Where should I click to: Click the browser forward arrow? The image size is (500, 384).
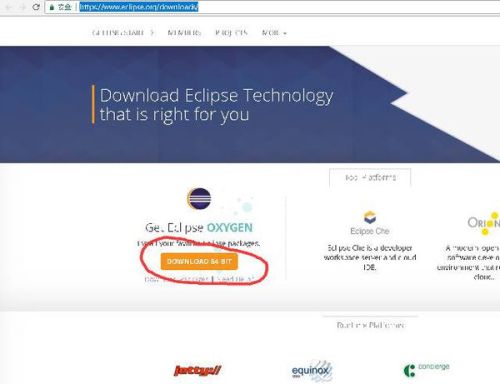tap(23, 7)
